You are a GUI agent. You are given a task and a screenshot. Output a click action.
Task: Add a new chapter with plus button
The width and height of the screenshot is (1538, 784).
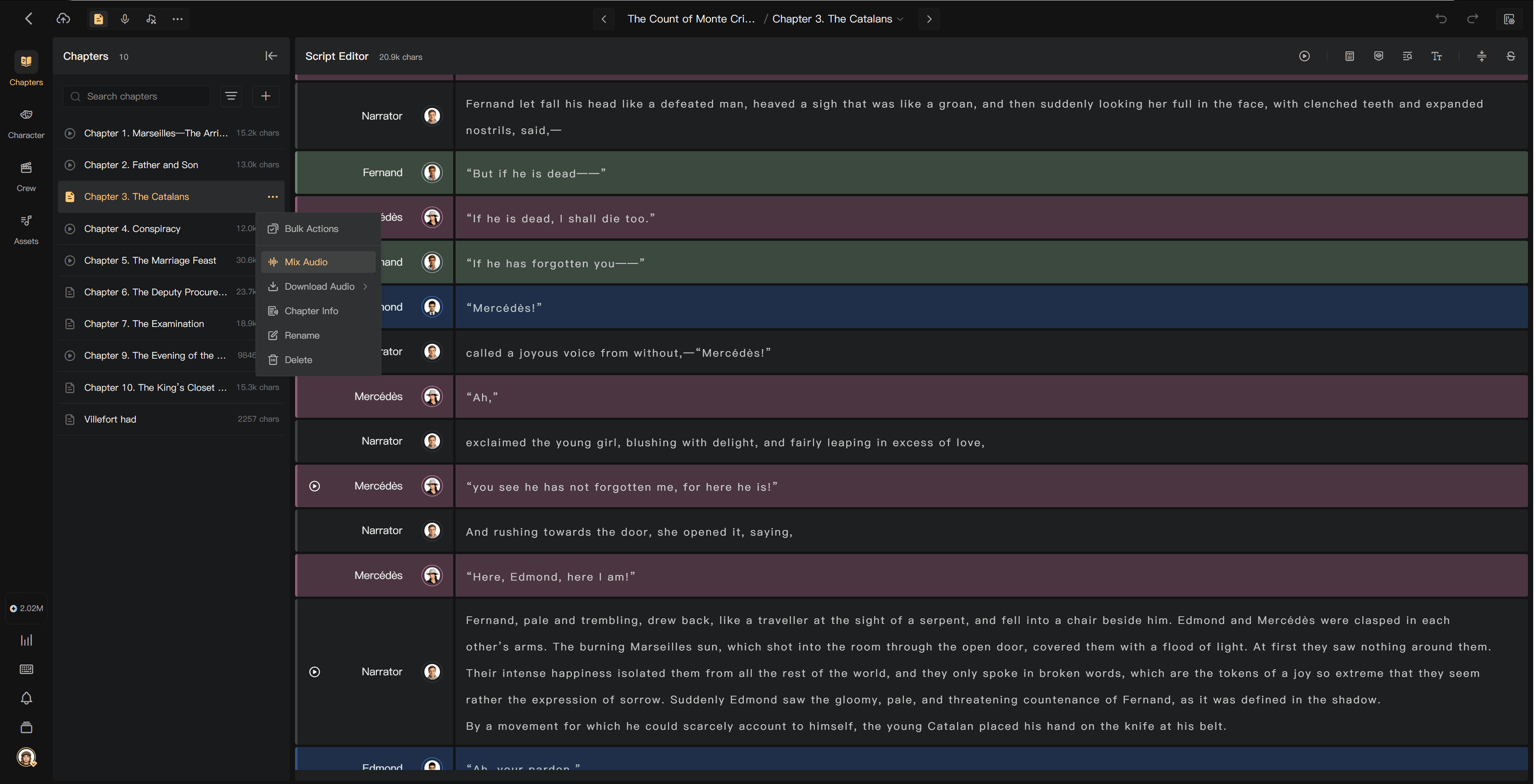pos(266,96)
